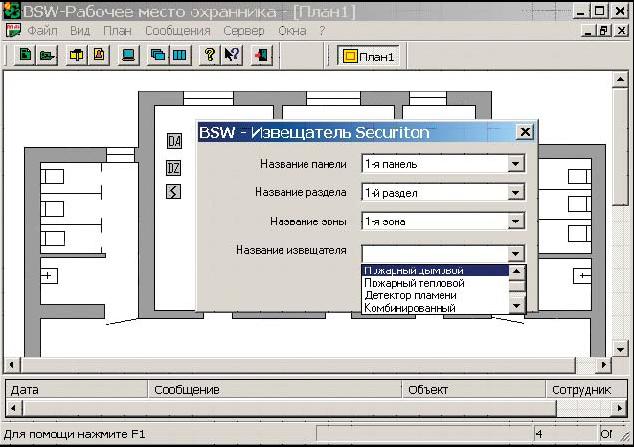Expand the Название зоны dropdown

pos(515,221)
